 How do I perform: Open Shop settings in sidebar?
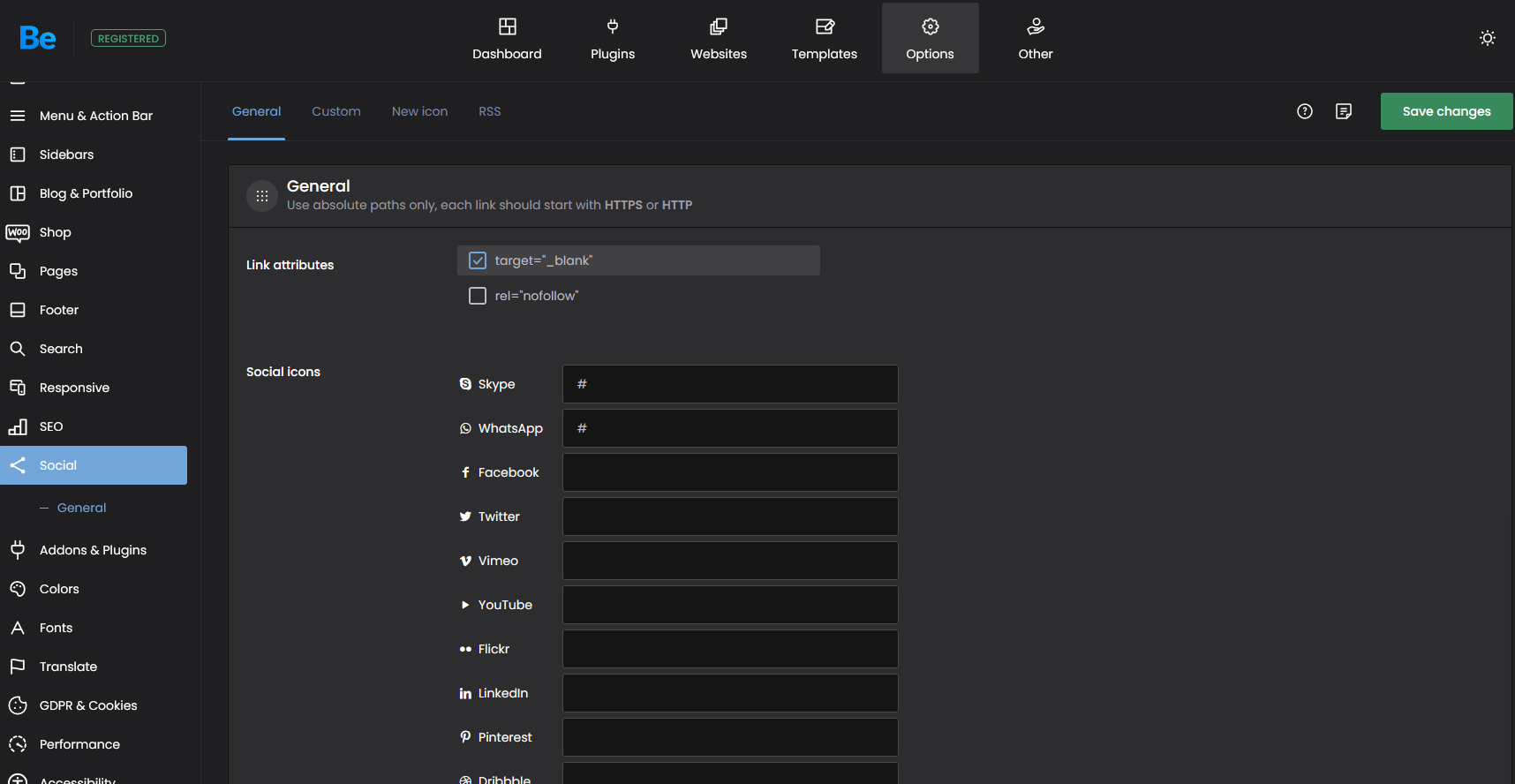[x=94, y=232]
